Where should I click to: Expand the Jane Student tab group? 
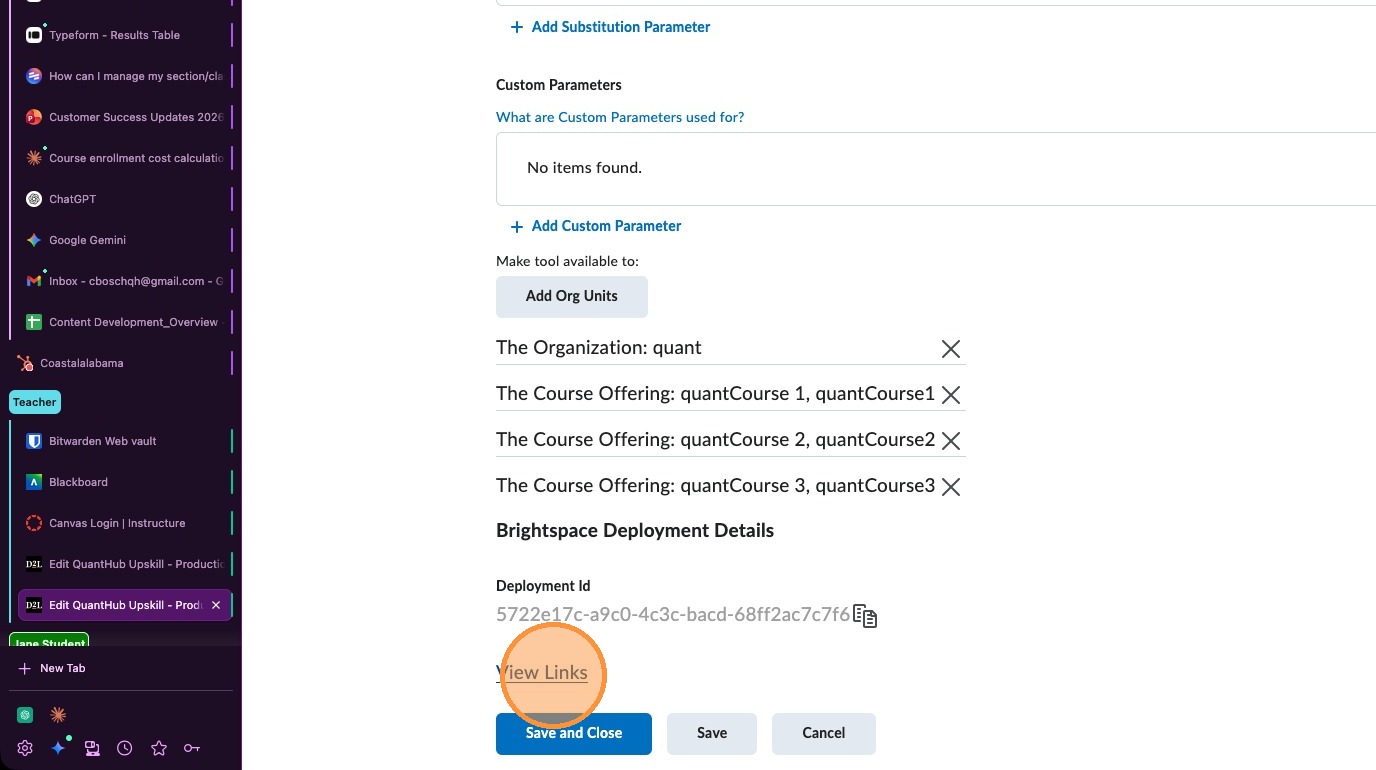[x=49, y=642]
